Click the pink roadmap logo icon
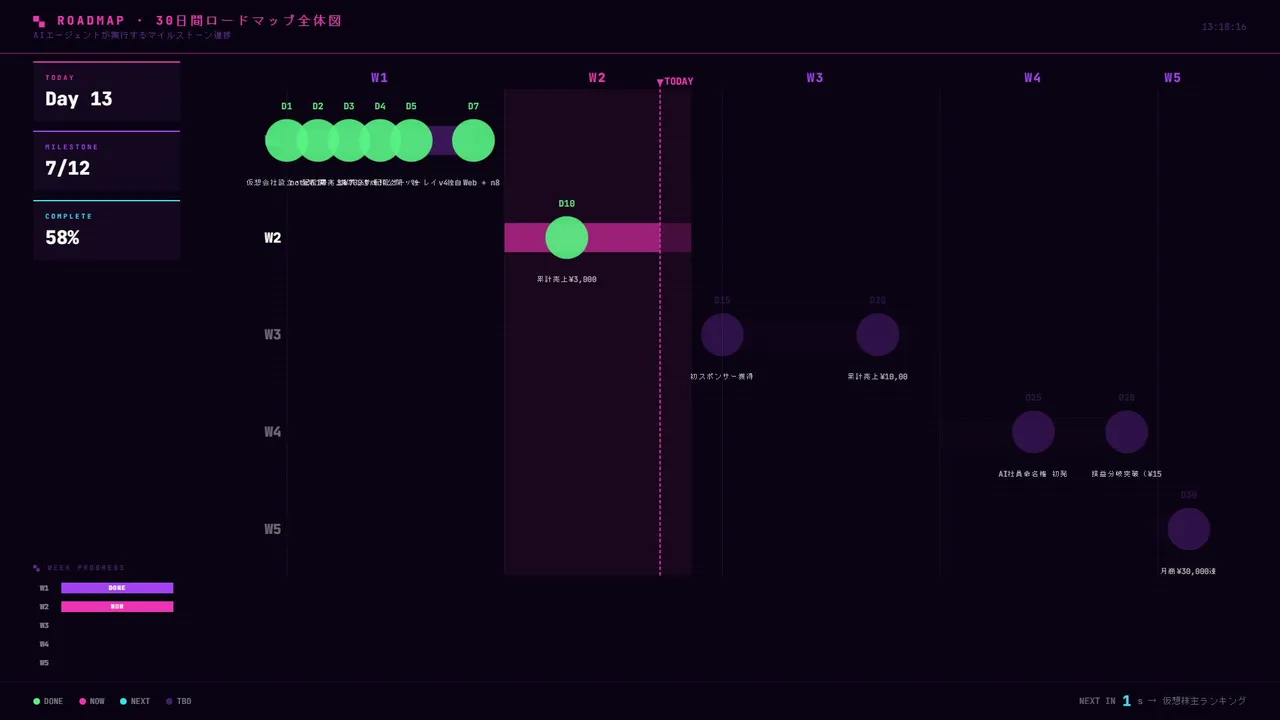Viewport: 1280px width, 720px height. click(x=39, y=21)
